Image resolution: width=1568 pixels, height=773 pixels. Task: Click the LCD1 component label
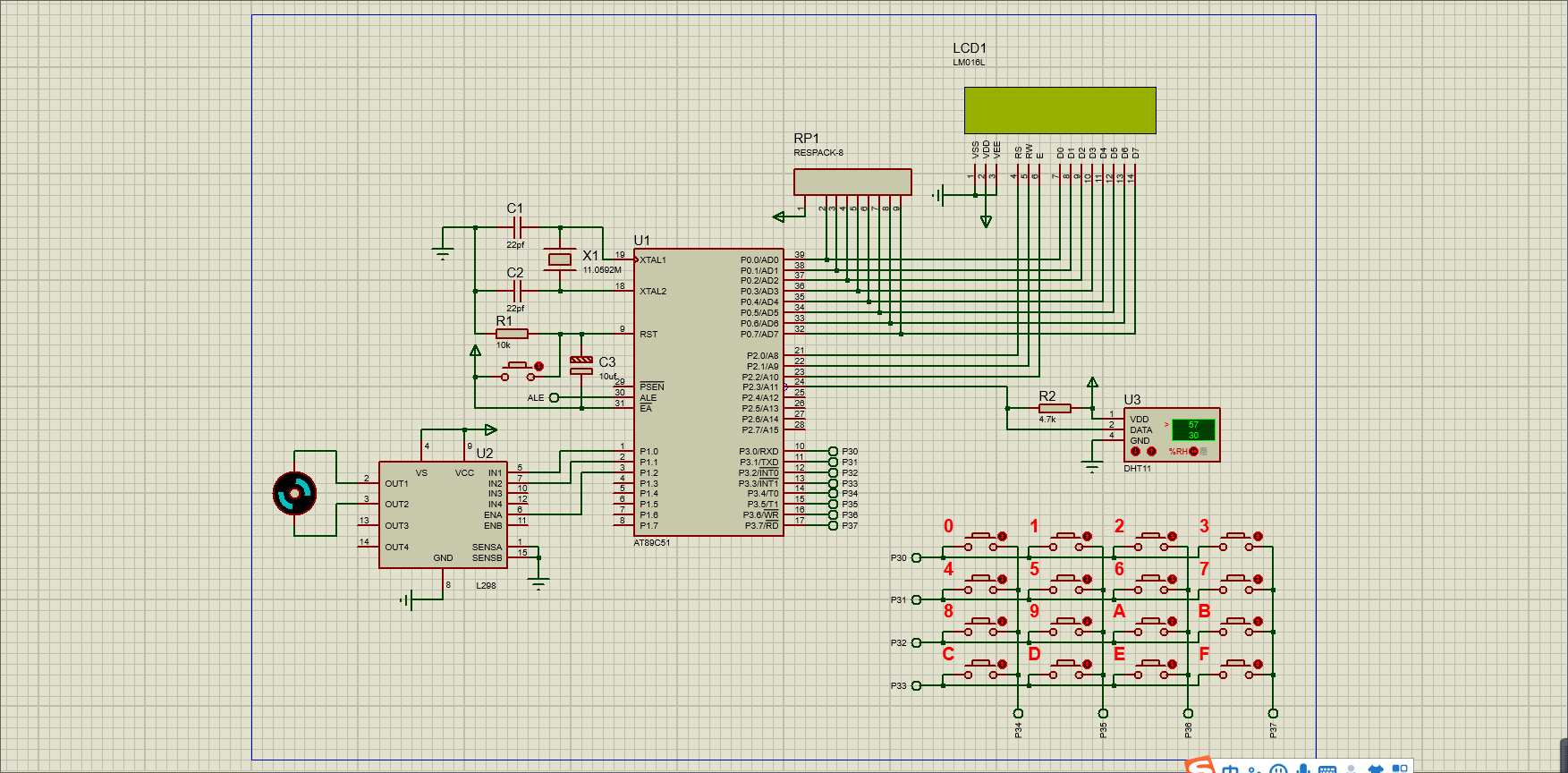click(x=970, y=48)
